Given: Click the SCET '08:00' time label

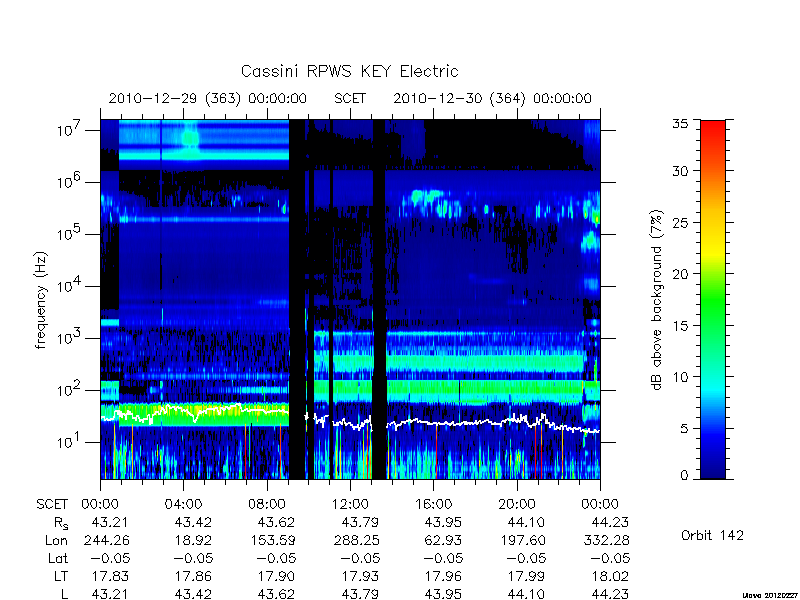Looking at the screenshot, I should pyautogui.click(x=266, y=504).
